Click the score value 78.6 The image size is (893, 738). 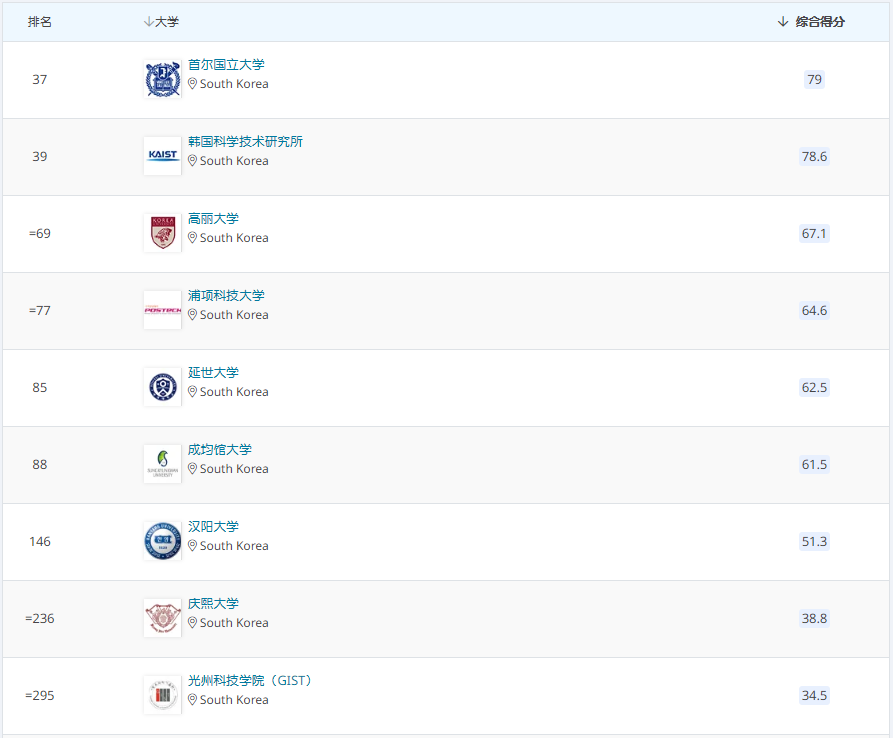click(x=814, y=156)
